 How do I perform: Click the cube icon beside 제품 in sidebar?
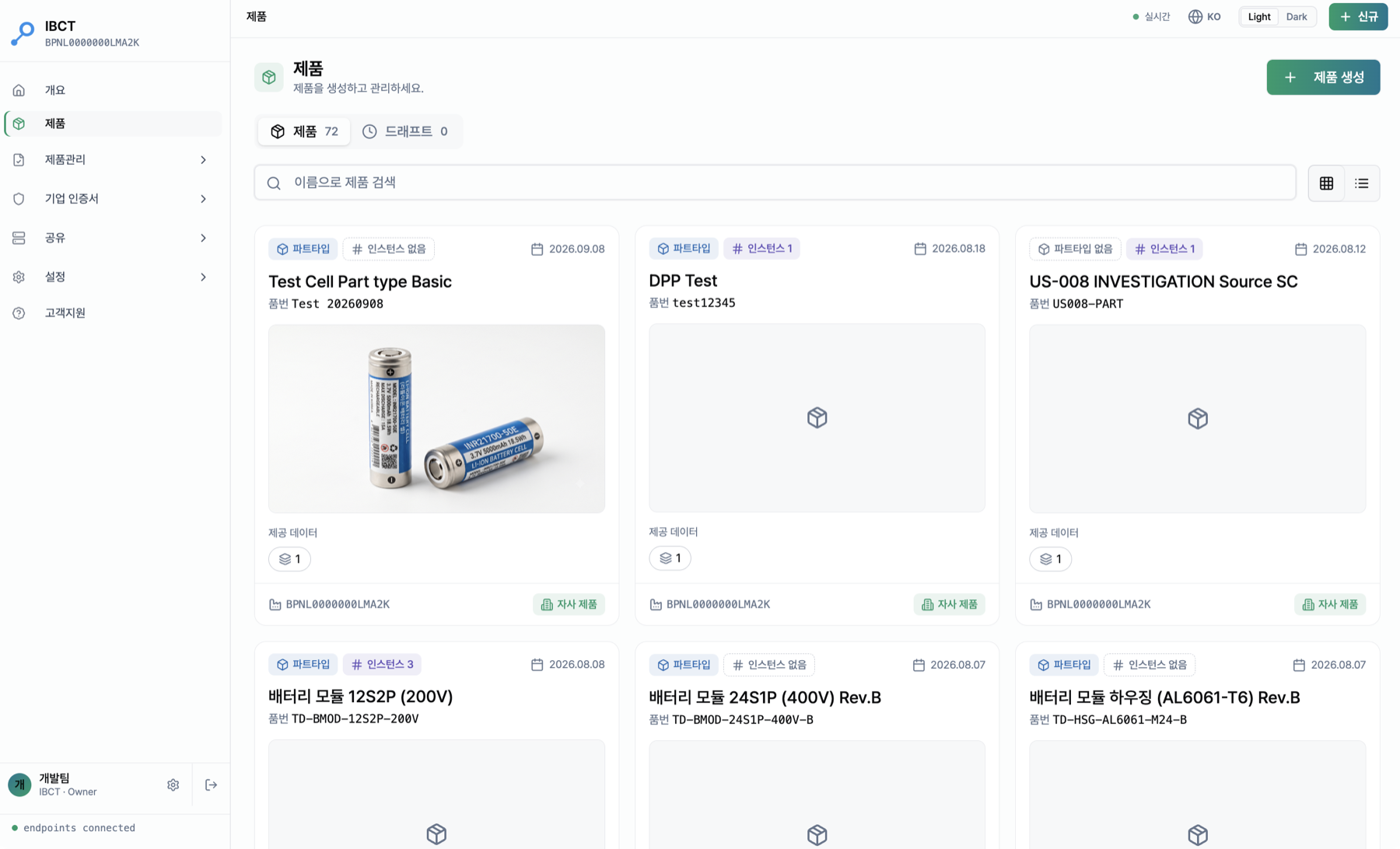pyautogui.click(x=19, y=124)
